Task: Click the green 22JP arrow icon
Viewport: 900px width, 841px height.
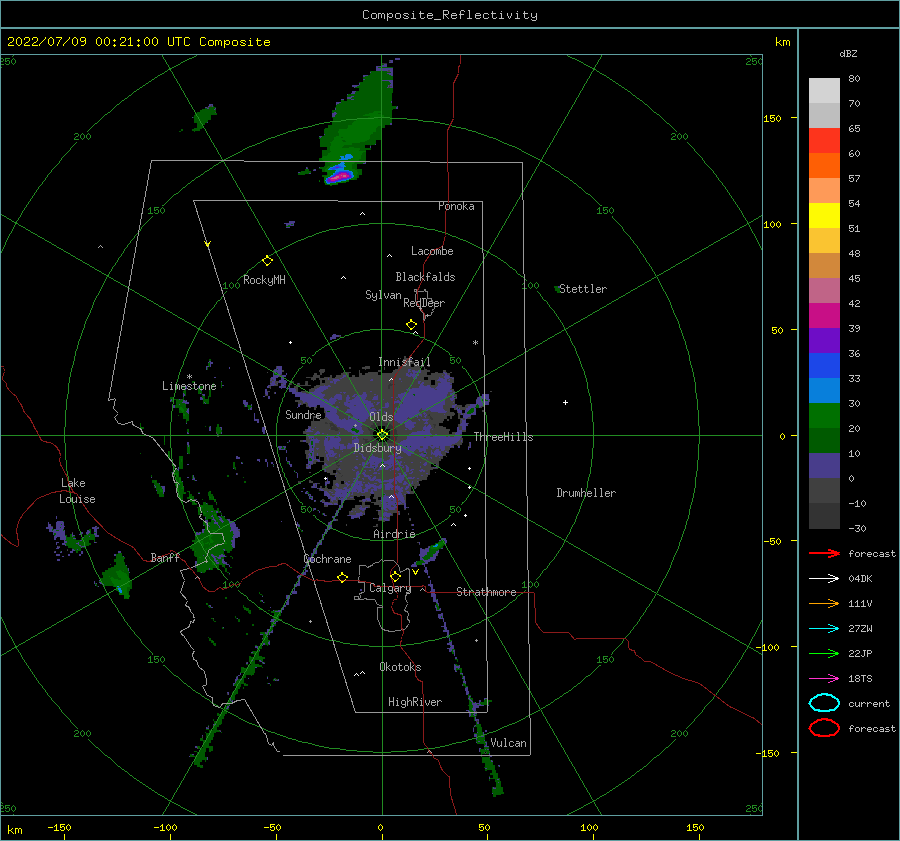Action: pyautogui.click(x=824, y=653)
